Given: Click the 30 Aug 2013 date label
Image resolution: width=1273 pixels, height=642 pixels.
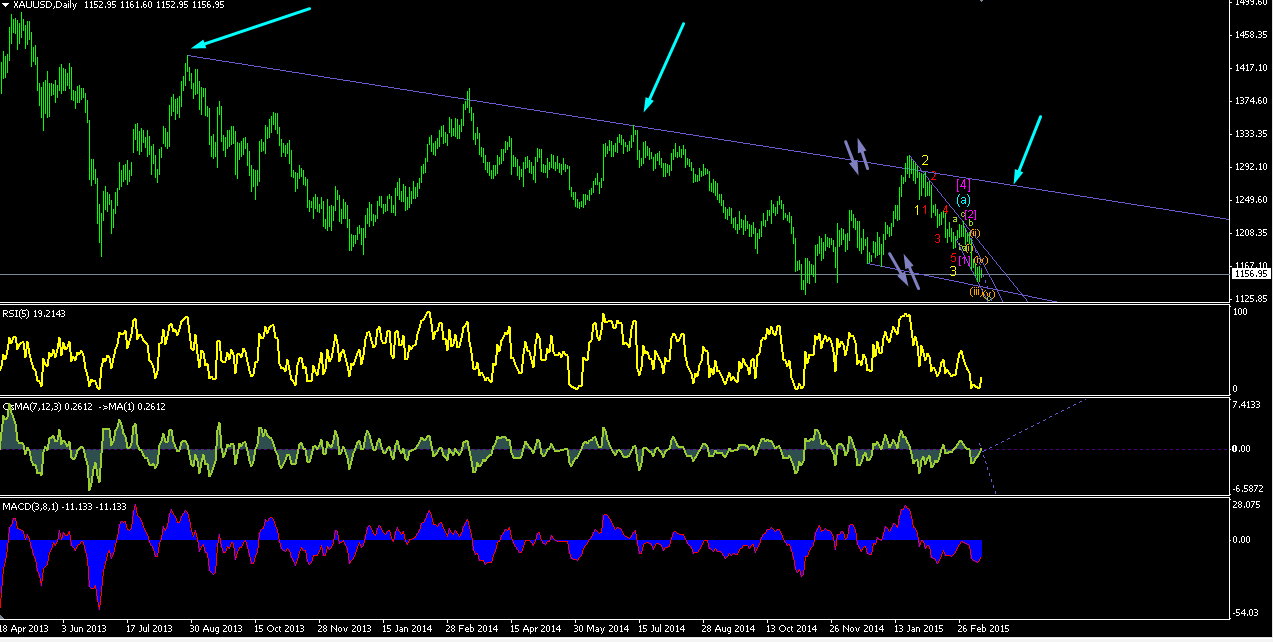Looking at the screenshot, I should [x=215, y=629].
